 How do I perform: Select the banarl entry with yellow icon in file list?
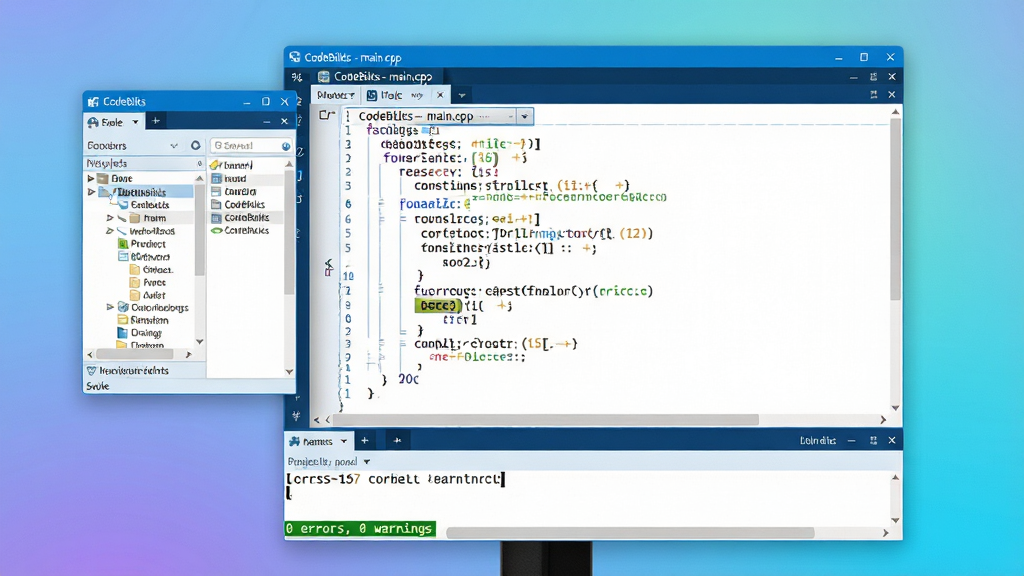pos(232,165)
